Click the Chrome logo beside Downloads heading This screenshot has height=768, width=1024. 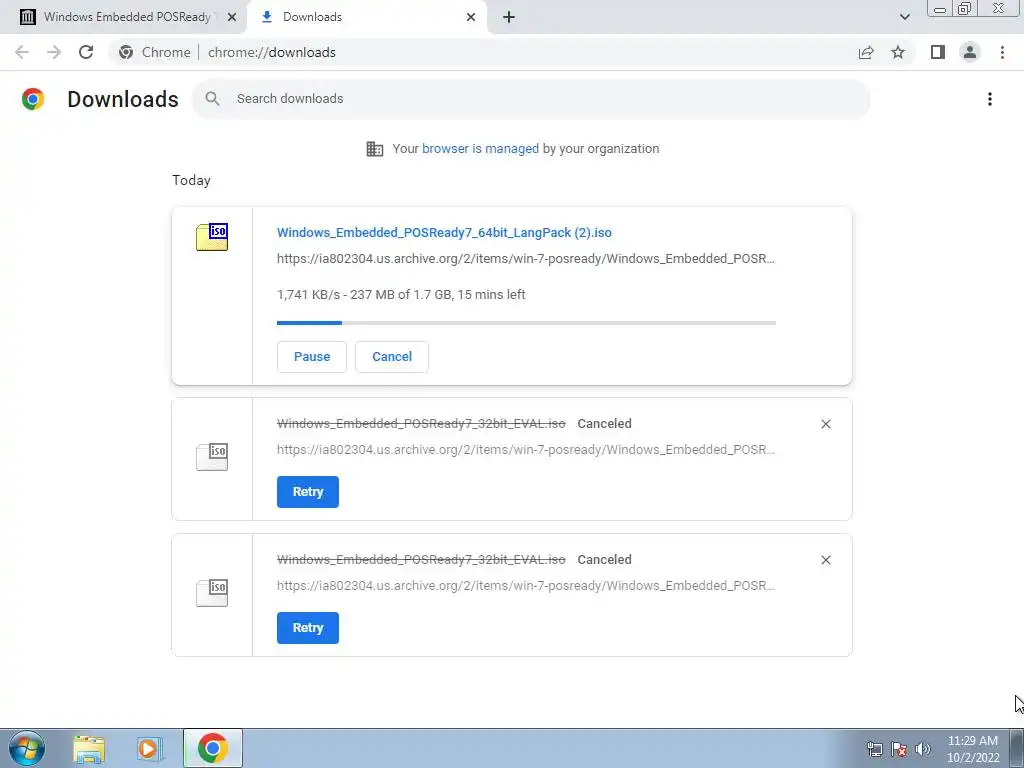coord(33,99)
